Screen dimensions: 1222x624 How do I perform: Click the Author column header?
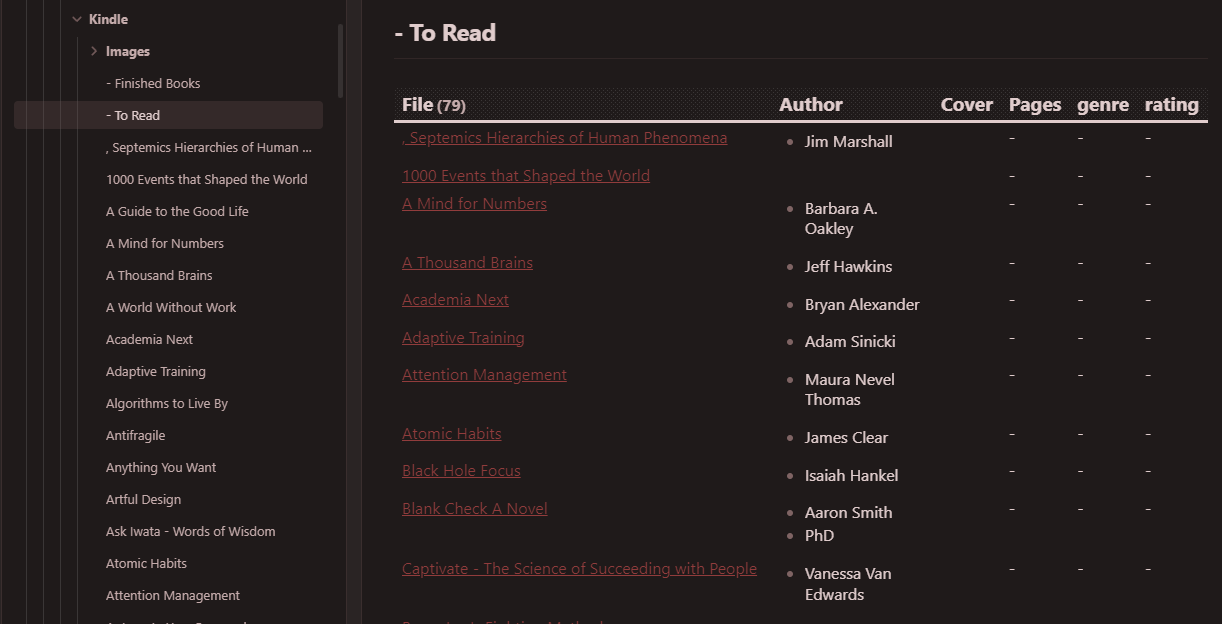tap(811, 105)
